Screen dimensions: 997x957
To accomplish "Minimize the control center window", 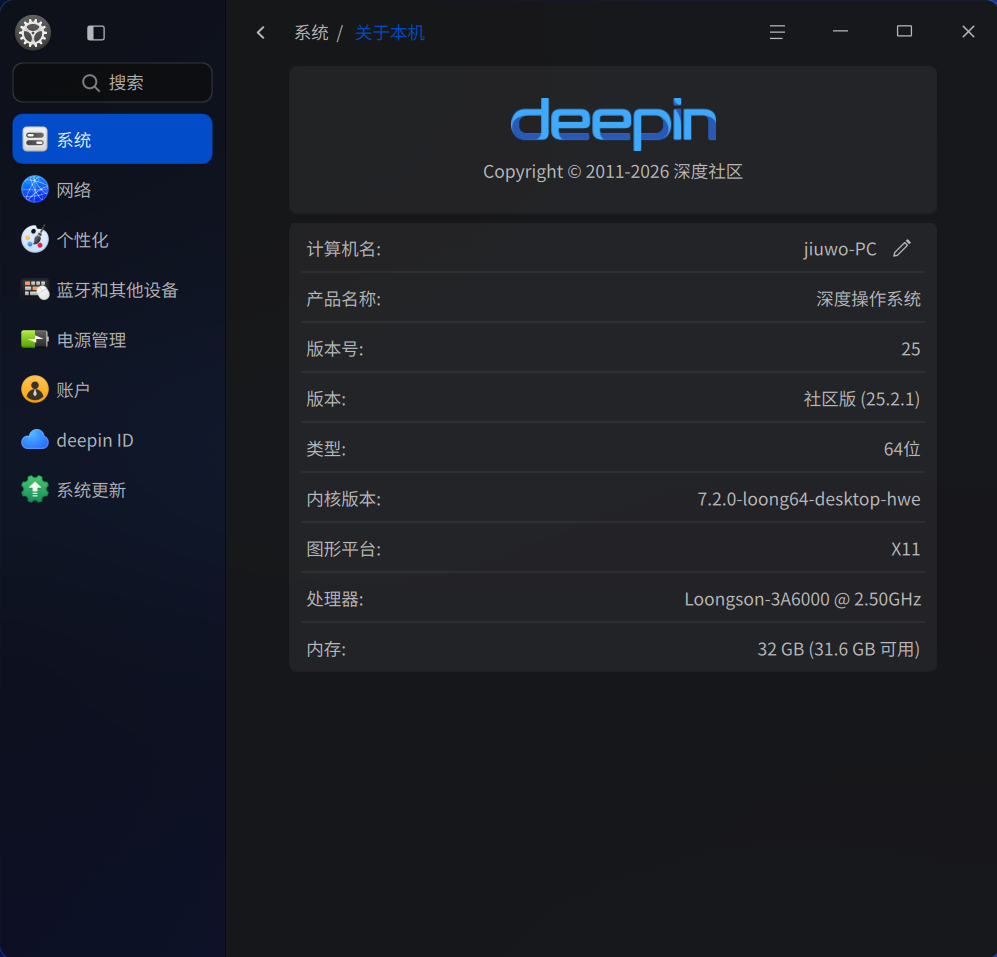I will pos(841,31).
